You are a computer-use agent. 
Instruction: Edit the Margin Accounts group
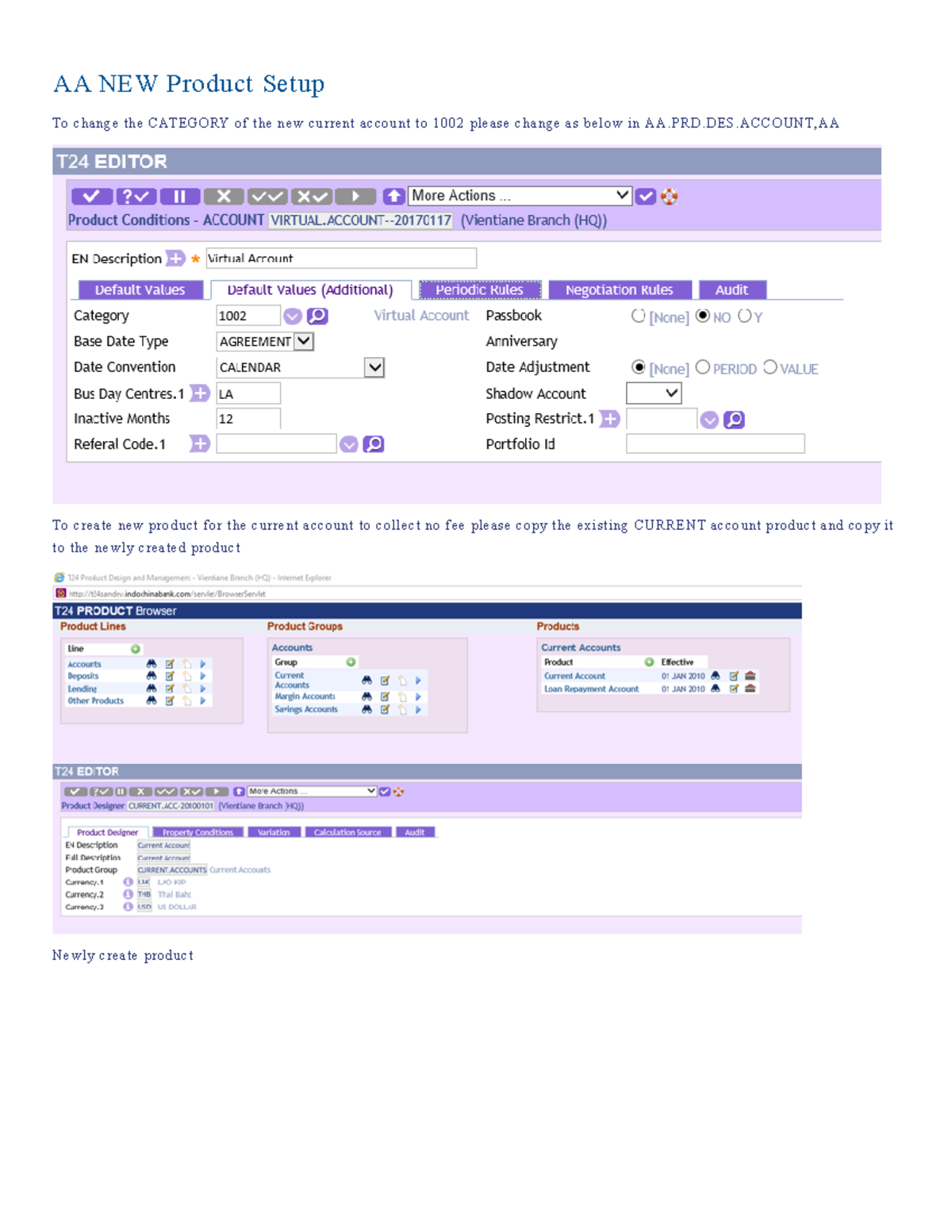coord(385,697)
